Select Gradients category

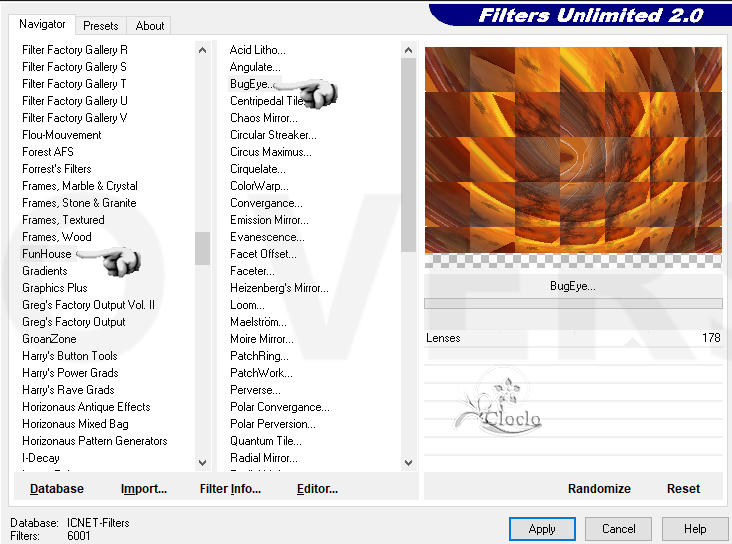[x=45, y=271]
